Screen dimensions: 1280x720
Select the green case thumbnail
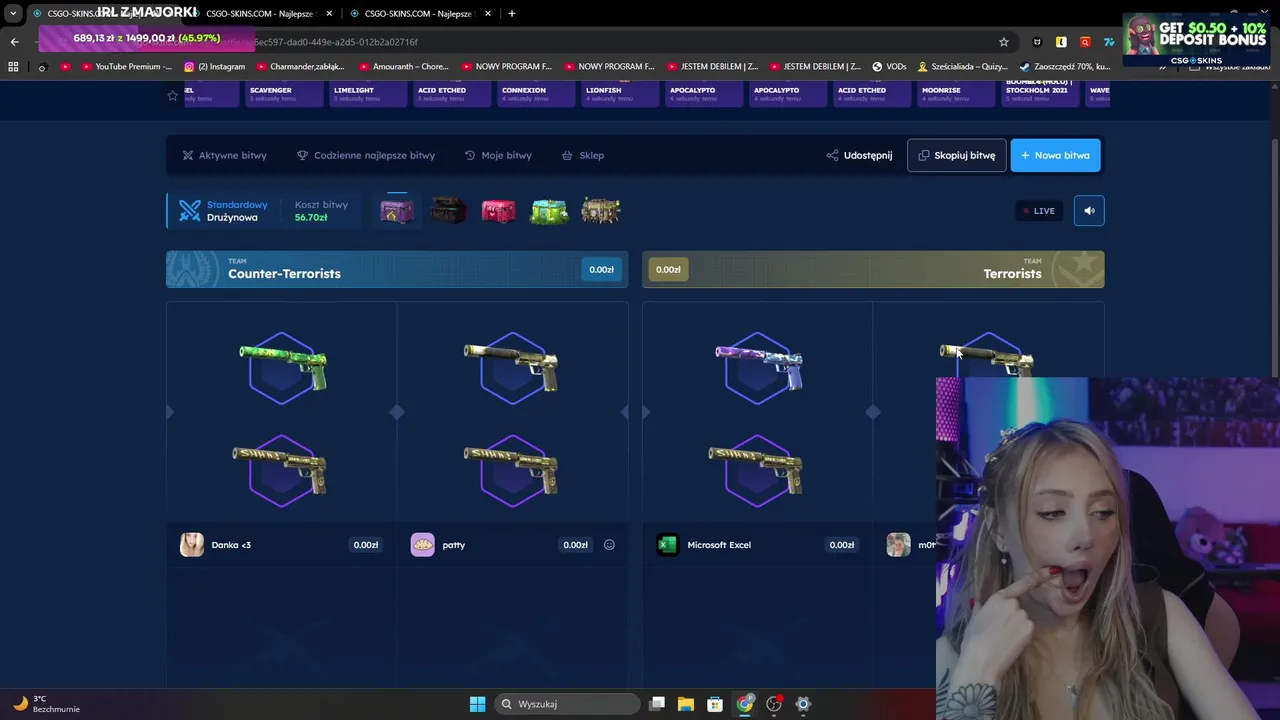coord(549,210)
